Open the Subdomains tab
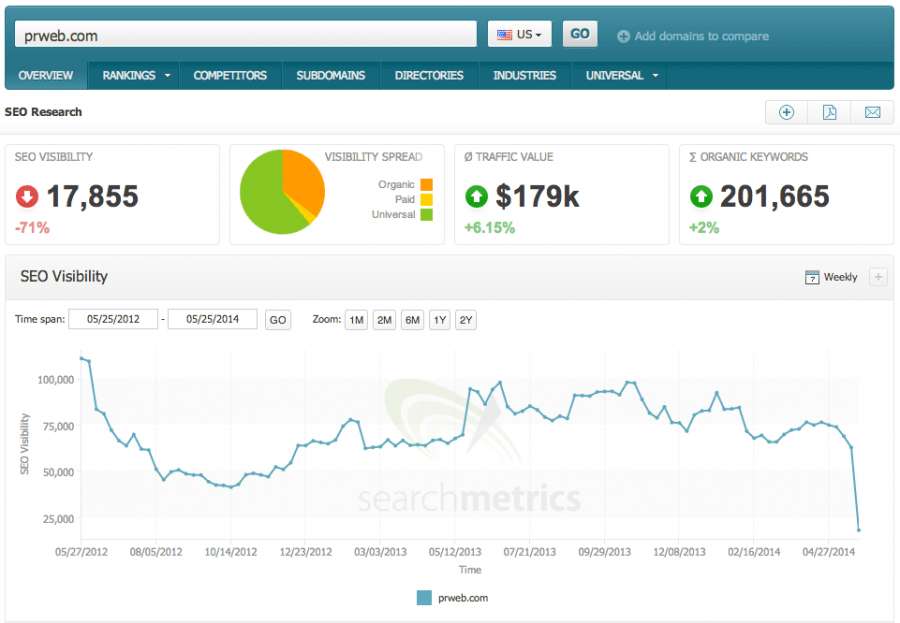Screen dimensions: 900x623 click(x=331, y=75)
